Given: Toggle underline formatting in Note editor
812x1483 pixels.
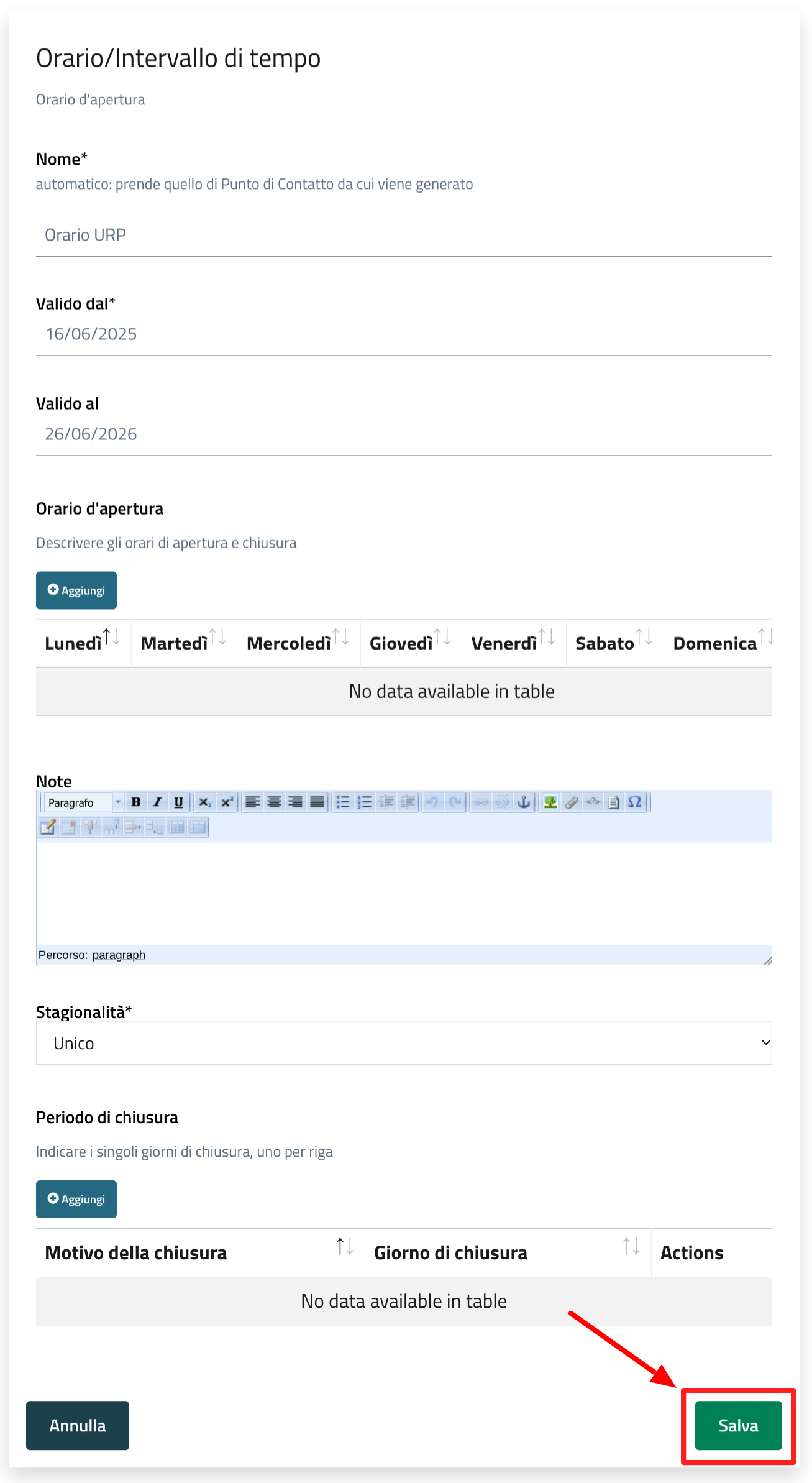Looking at the screenshot, I should (179, 802).
